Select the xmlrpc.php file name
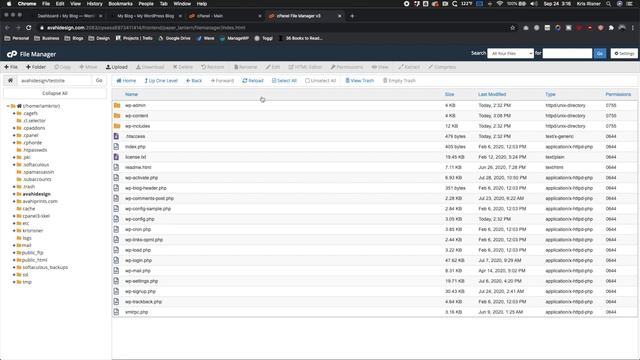 coord(136,312)
